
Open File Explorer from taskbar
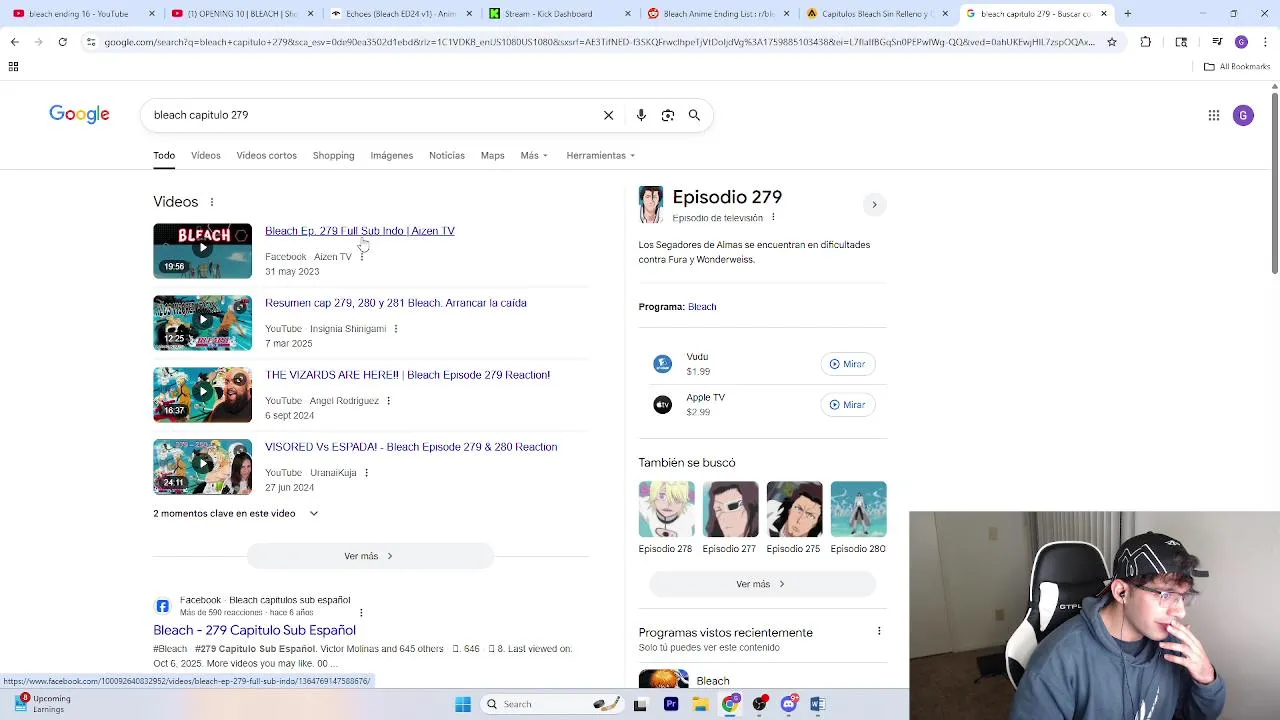click(x=700, y=704)
